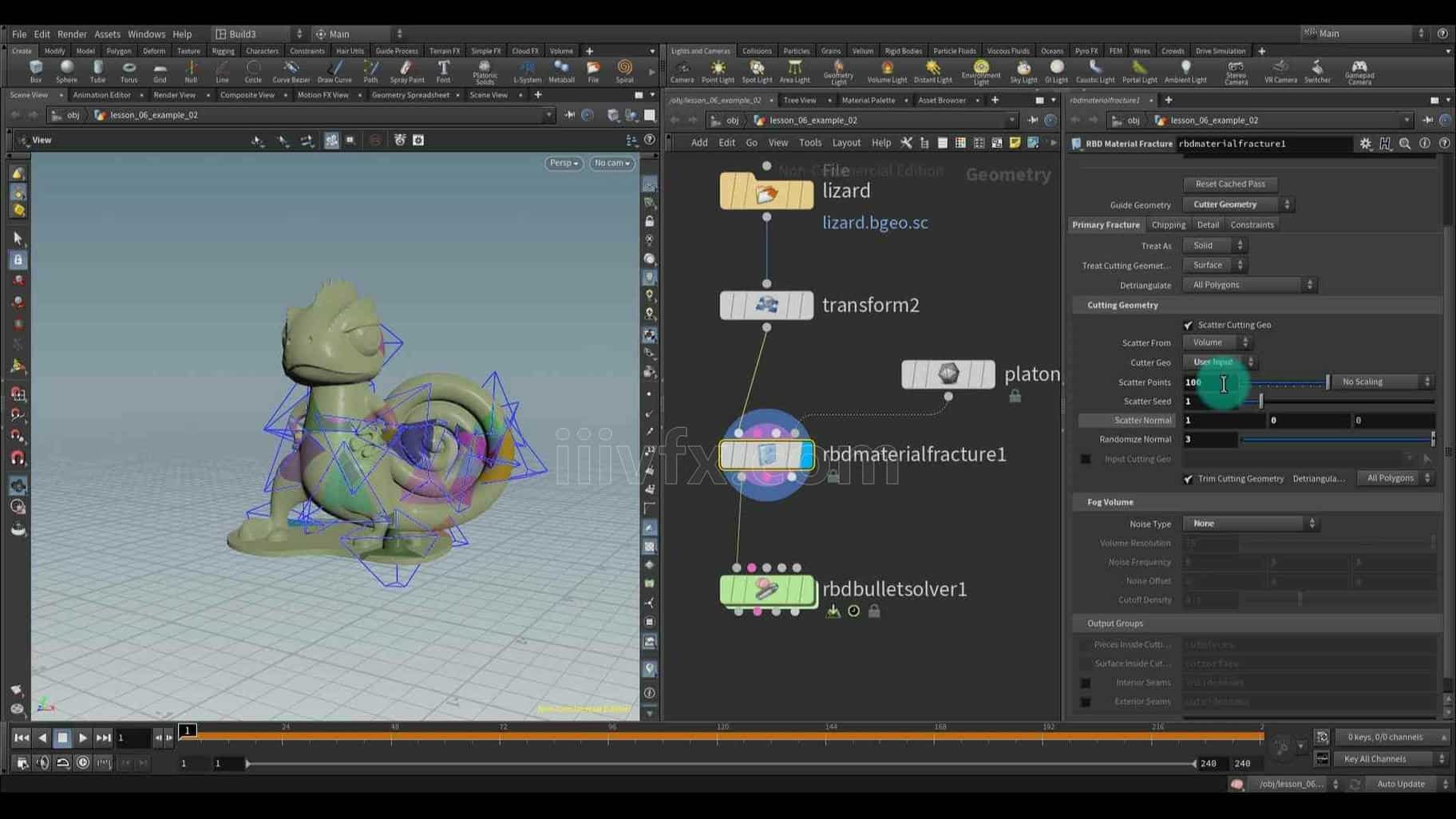Select the Font shelf tool
Image resolution: width=1456 pixels, height=819 pixels.
[x=443, y=72]
